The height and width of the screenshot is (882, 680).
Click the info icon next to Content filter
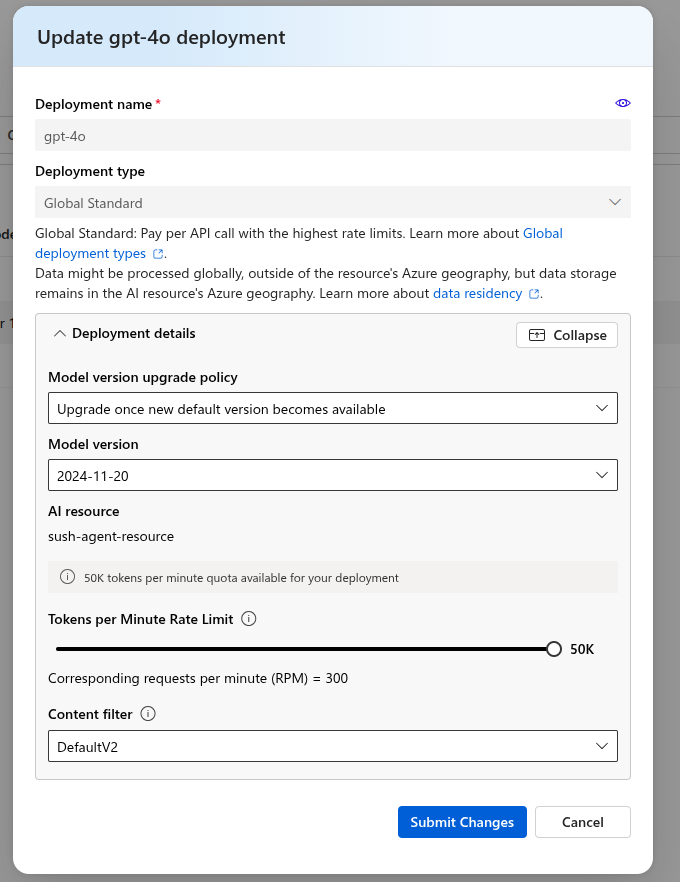(147, 714)
